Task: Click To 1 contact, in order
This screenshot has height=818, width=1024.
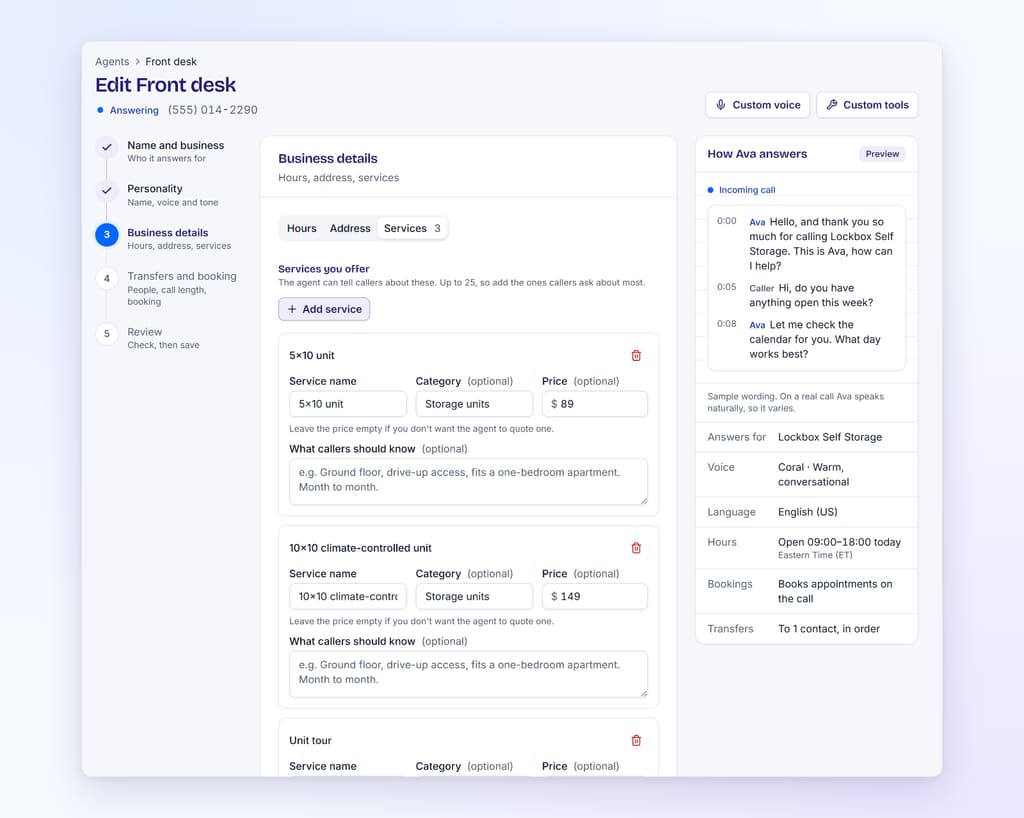Action: (x=828, y=629)
